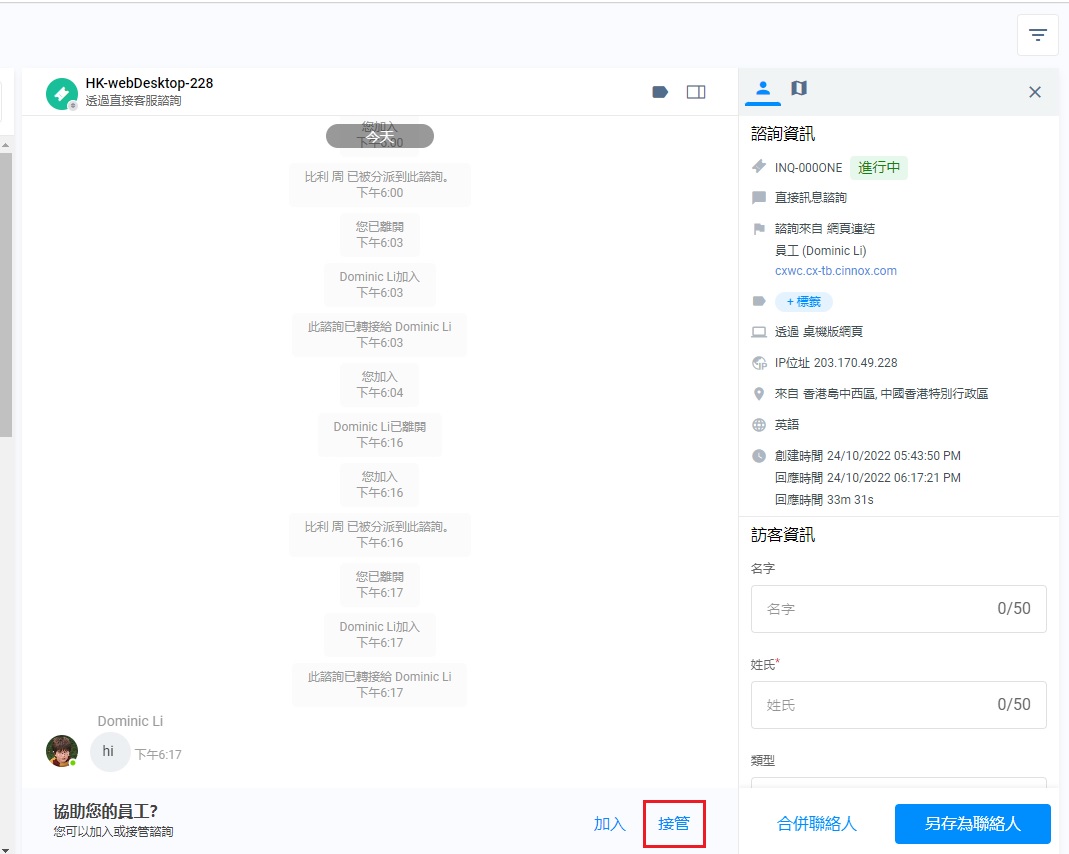Viewport: 1069px width, 854px height.
Task: Click 加入 to join the enquiry
Action: coord(609,824)
